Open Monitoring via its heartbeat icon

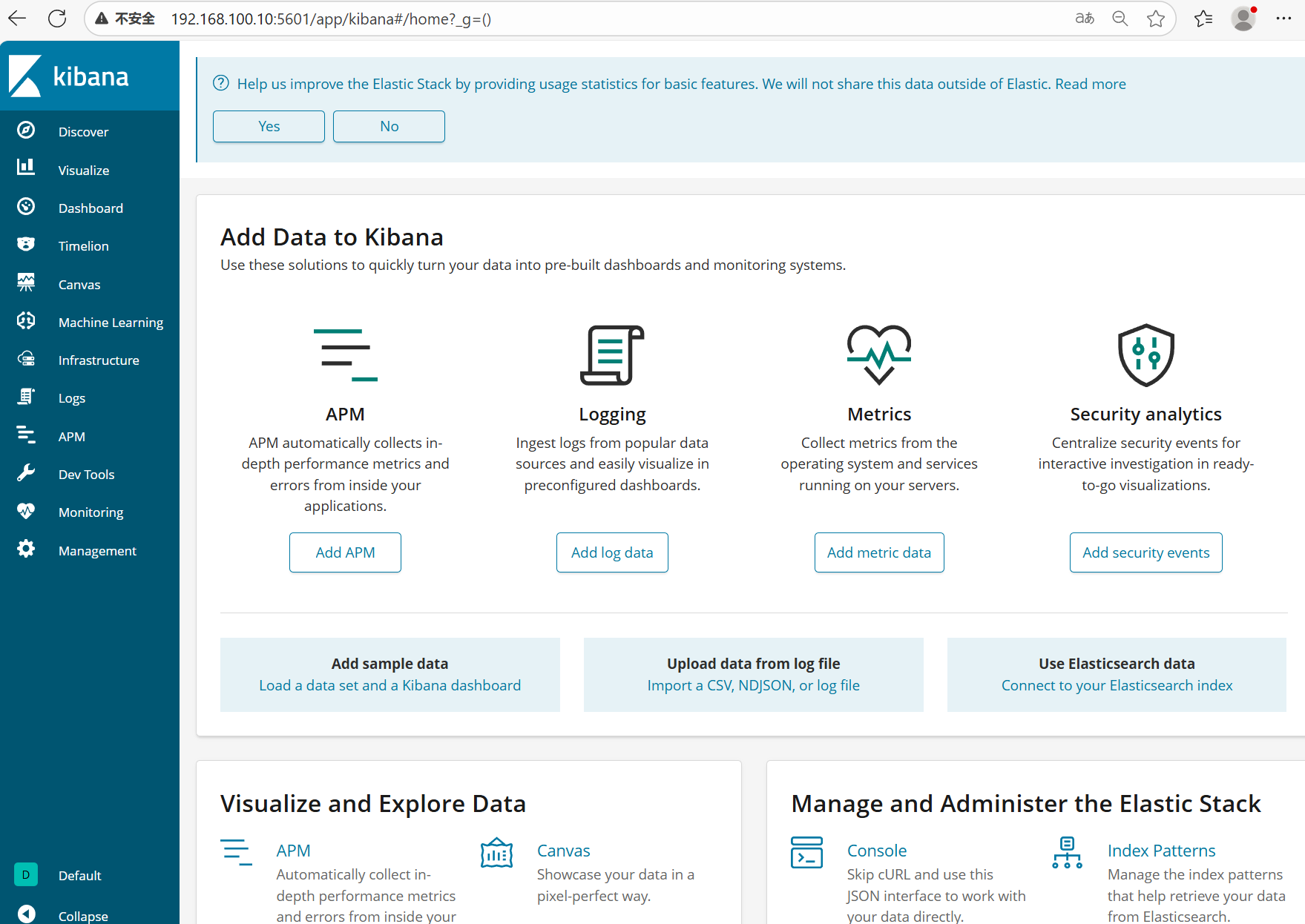26,511
